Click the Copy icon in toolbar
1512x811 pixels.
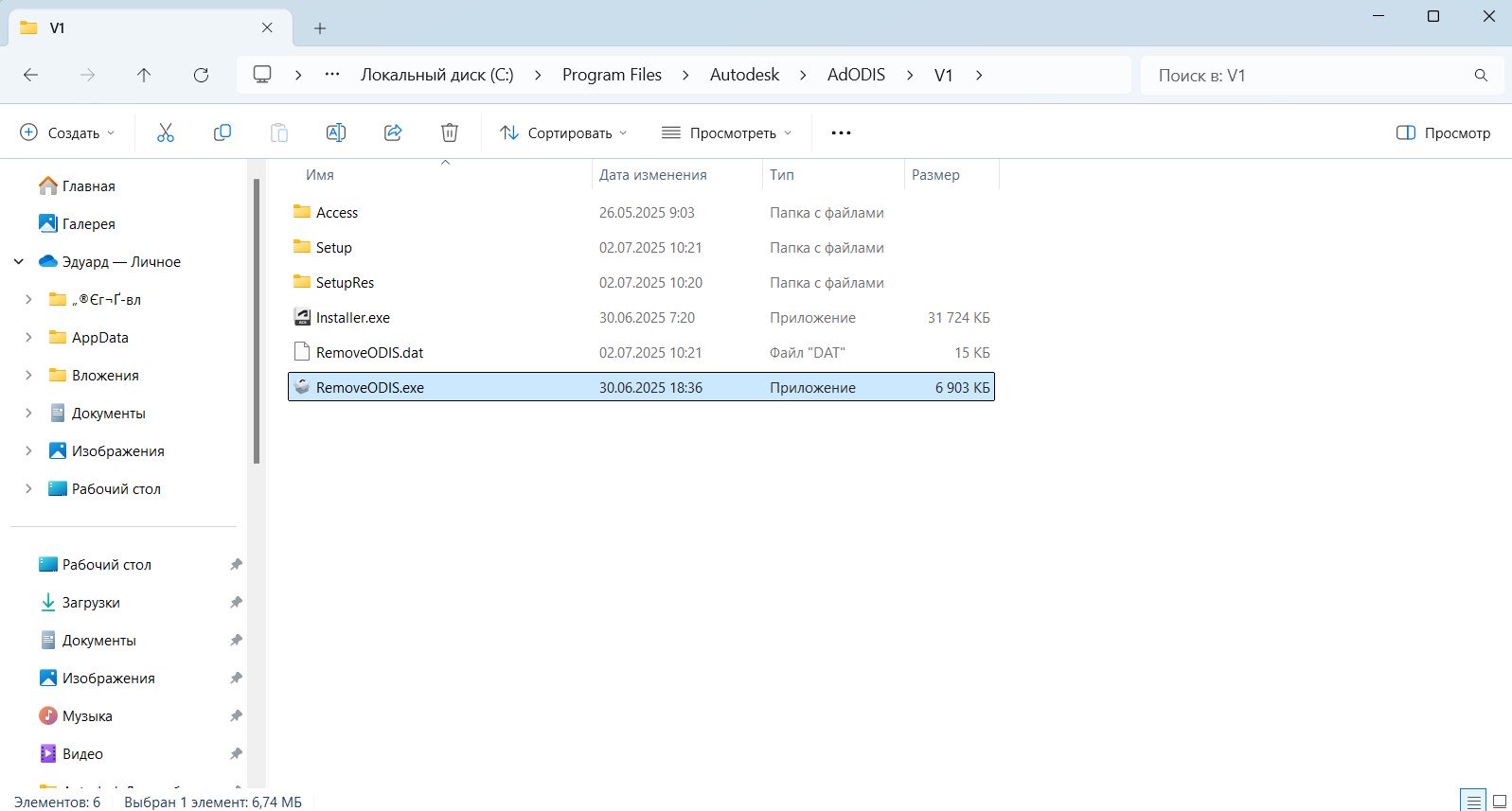pos(222,132)
